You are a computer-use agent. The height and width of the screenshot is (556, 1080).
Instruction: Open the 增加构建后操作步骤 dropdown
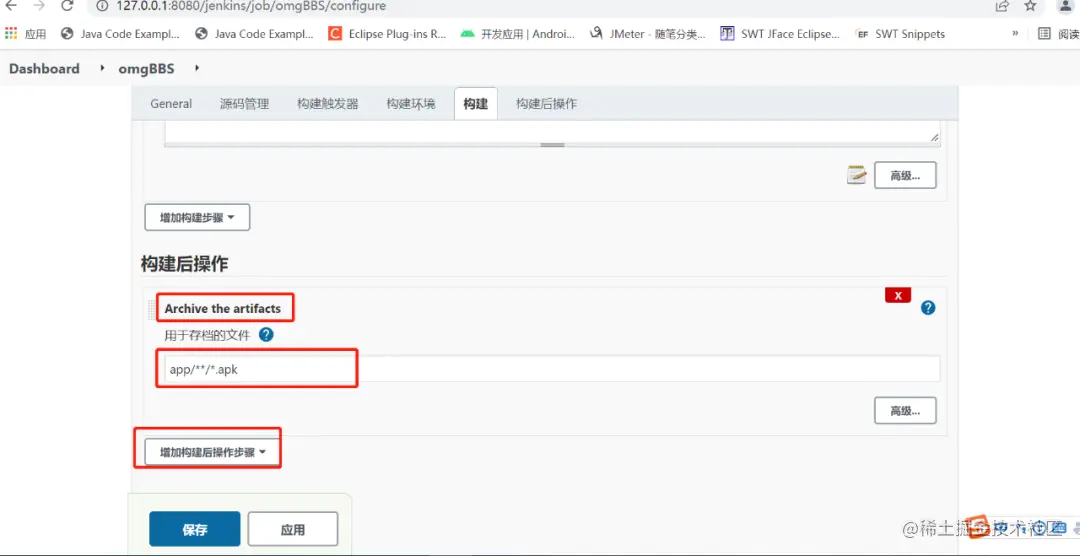(x=213, y=453)
